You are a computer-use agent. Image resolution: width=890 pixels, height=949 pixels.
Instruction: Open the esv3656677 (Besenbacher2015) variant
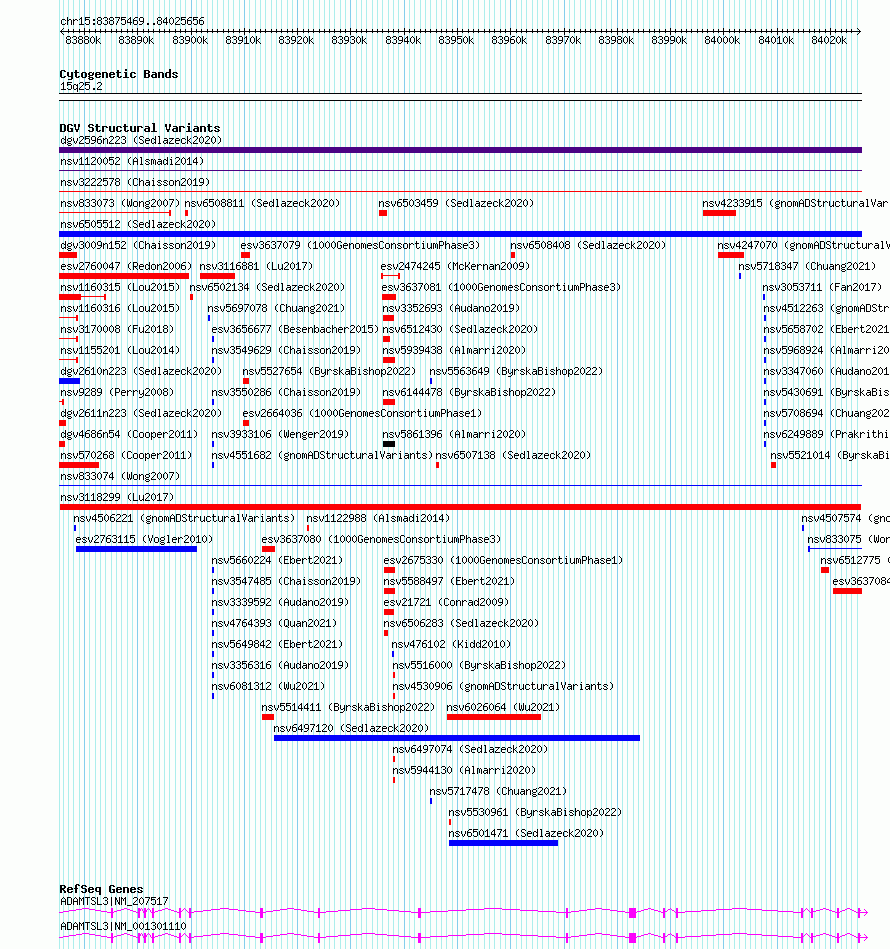point(295,329)
